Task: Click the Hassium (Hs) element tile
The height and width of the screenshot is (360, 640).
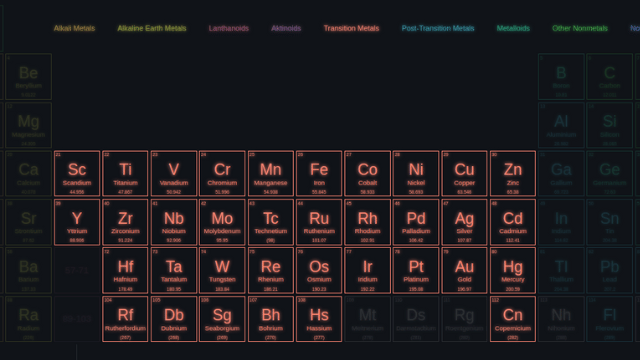Action: [319, 319]
